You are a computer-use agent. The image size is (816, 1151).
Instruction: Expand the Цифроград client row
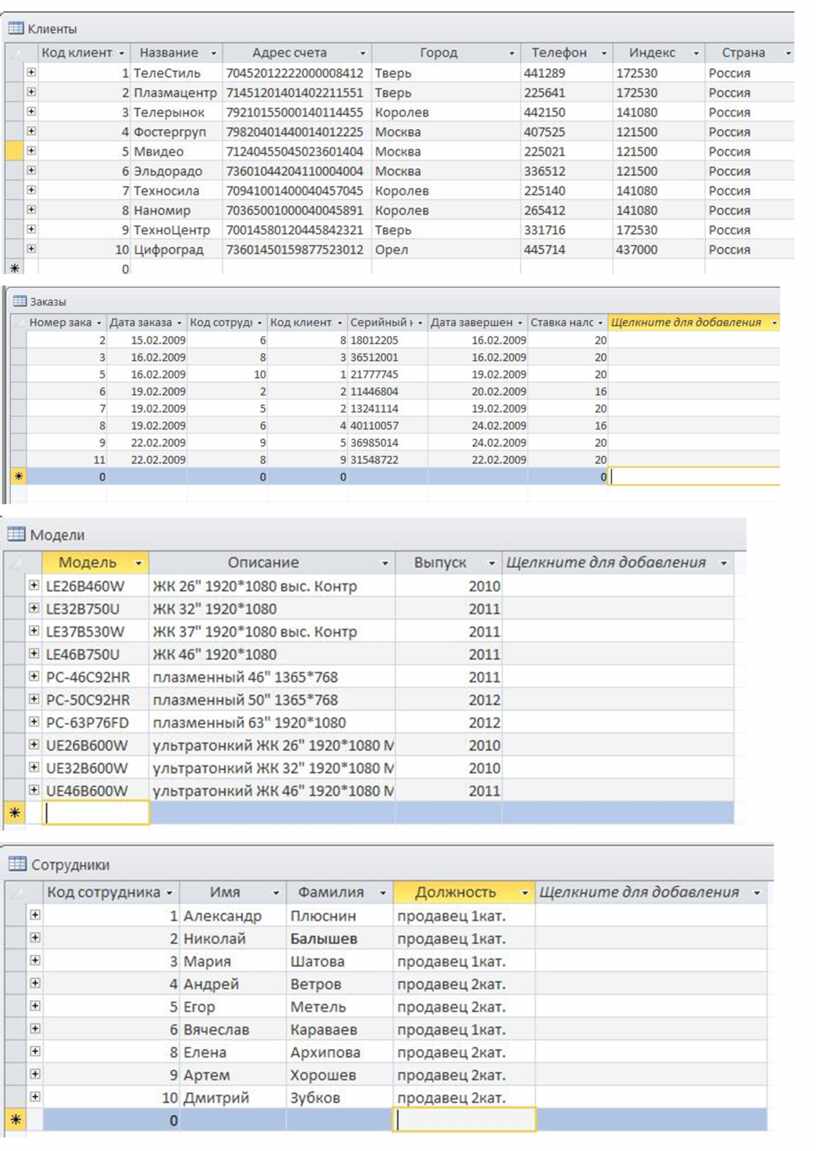[x=31, y=249]
